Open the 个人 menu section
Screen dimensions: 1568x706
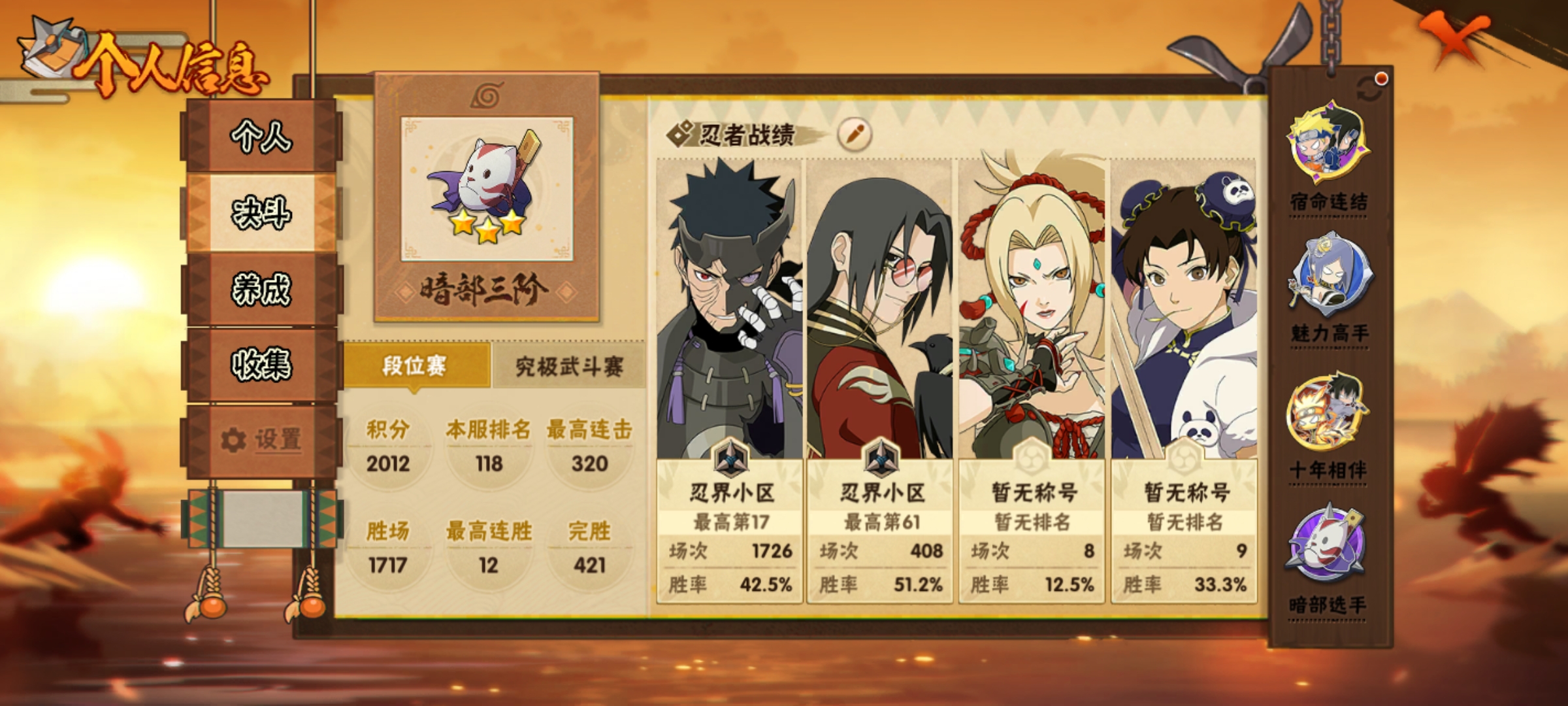tap(261, 136)
